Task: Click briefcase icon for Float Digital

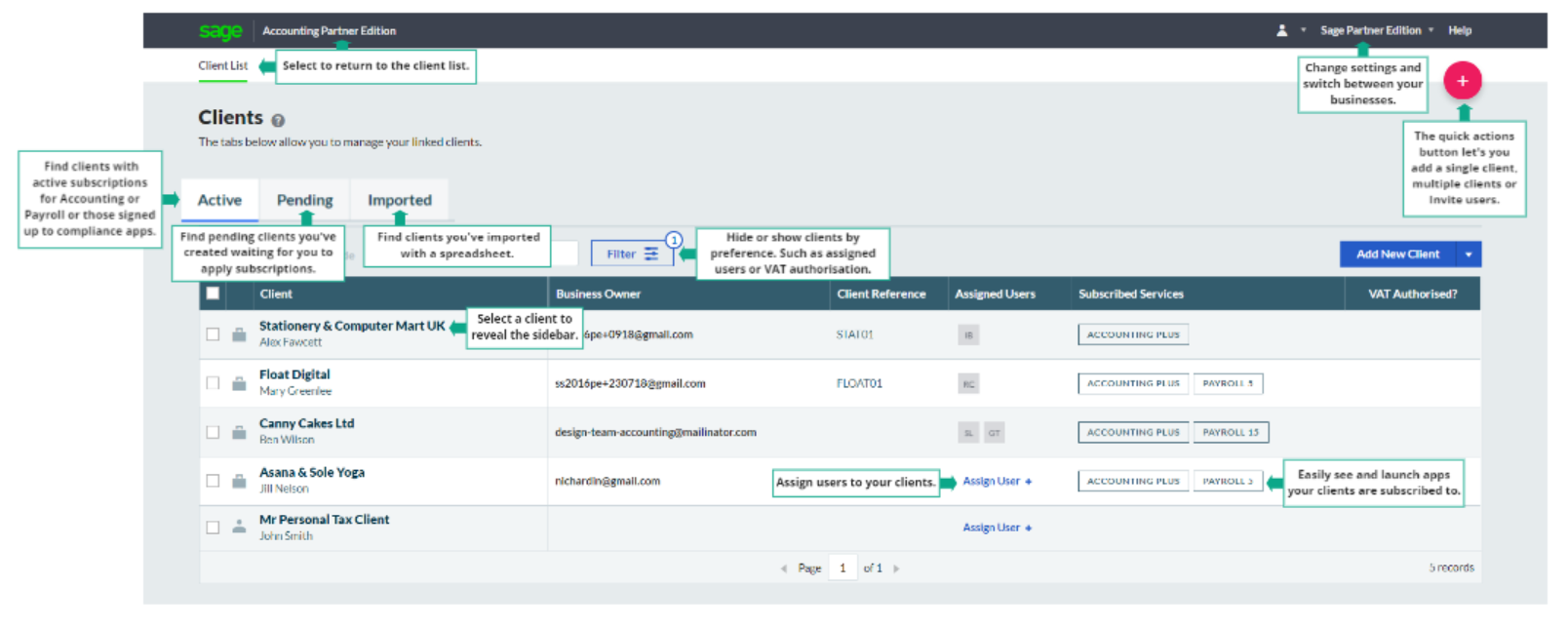Action: click(x=239, y=383)
